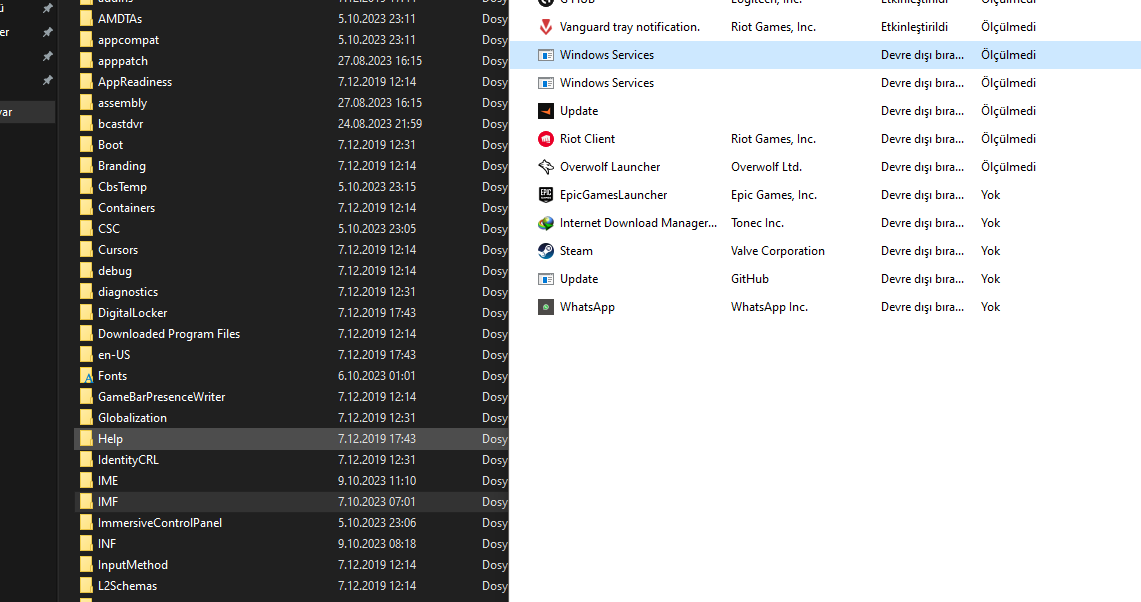
Task: Click the IMF date 7.10.2023 07:01
Action: point(376,502)
